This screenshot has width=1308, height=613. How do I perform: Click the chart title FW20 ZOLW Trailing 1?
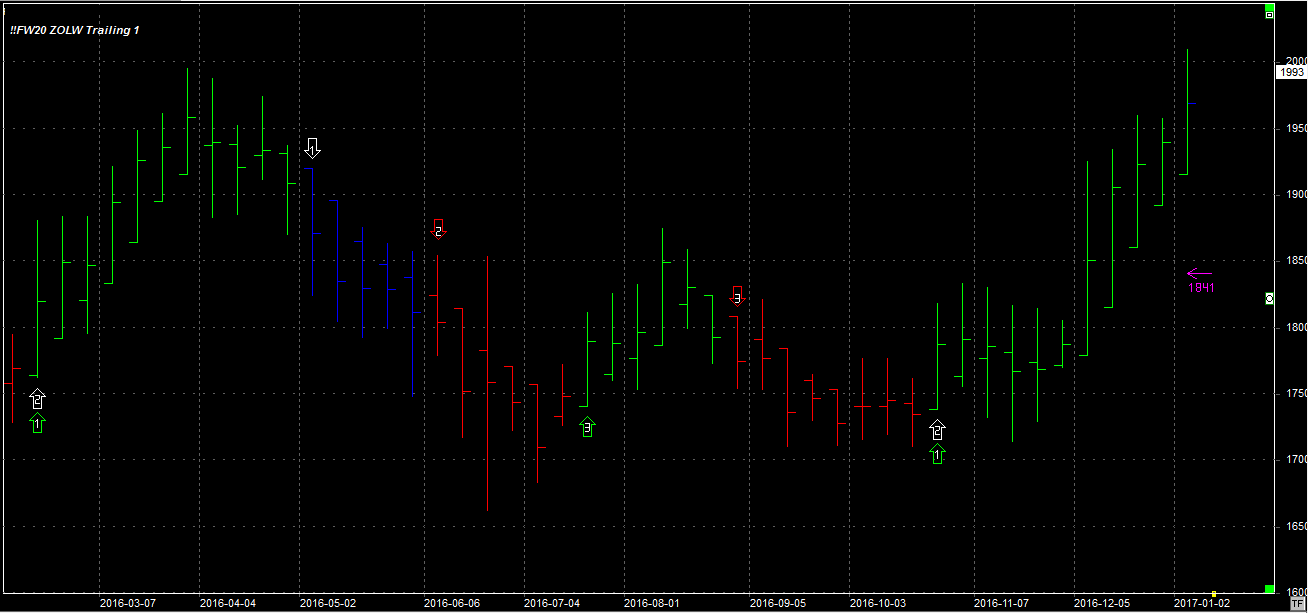(75, 30)
